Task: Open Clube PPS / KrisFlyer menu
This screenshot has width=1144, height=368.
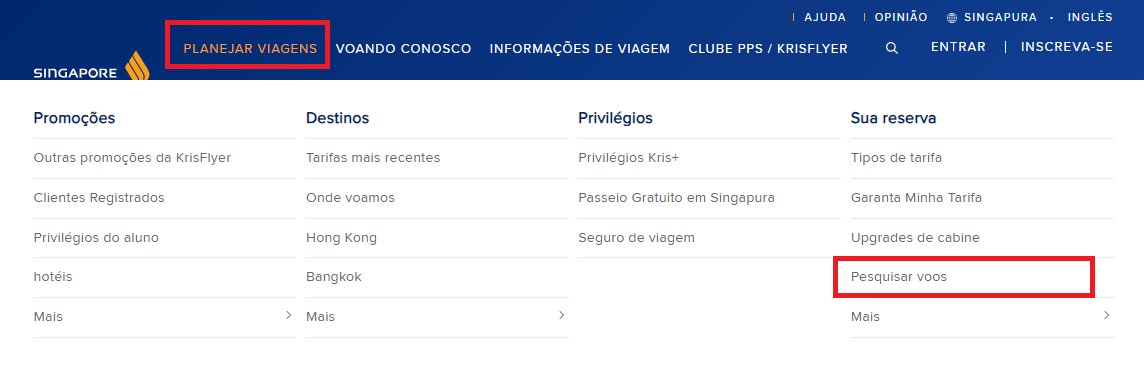Action: (x=768, y=49)
